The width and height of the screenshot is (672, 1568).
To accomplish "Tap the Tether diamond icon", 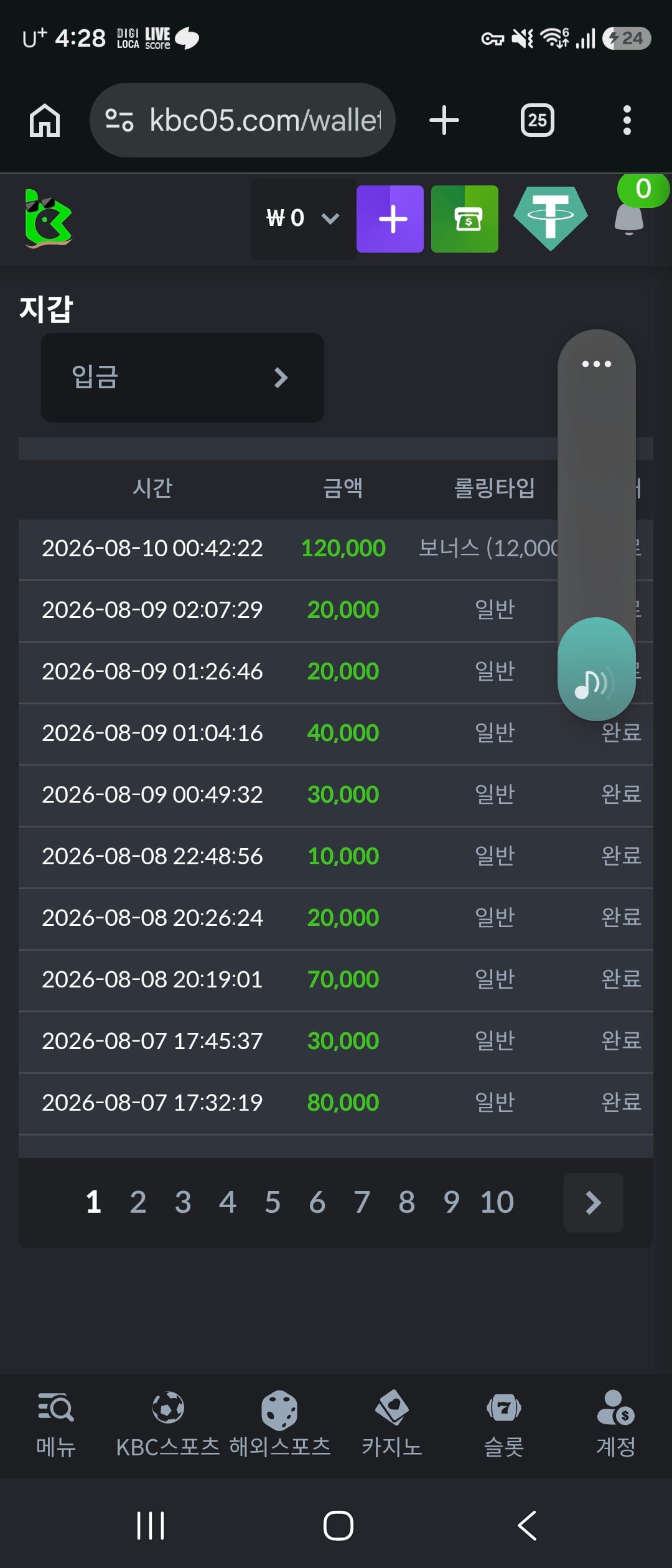I will point(551,219).
